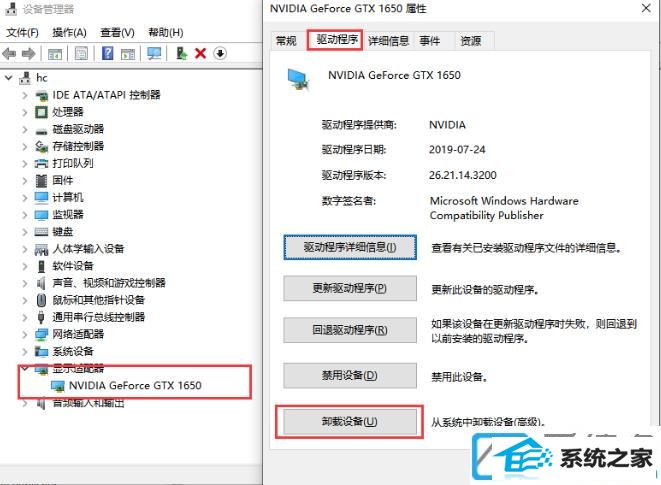Expand the 处理器 tree node
The height and width of the screenshot is (485, 661).
pos(25,112)
